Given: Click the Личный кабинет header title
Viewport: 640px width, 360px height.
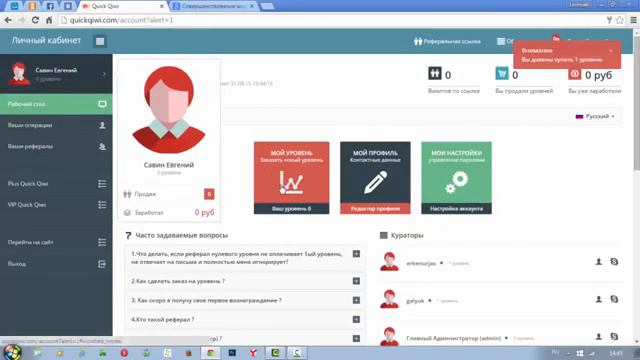Looking at the screenshot, I should point(46,40).
